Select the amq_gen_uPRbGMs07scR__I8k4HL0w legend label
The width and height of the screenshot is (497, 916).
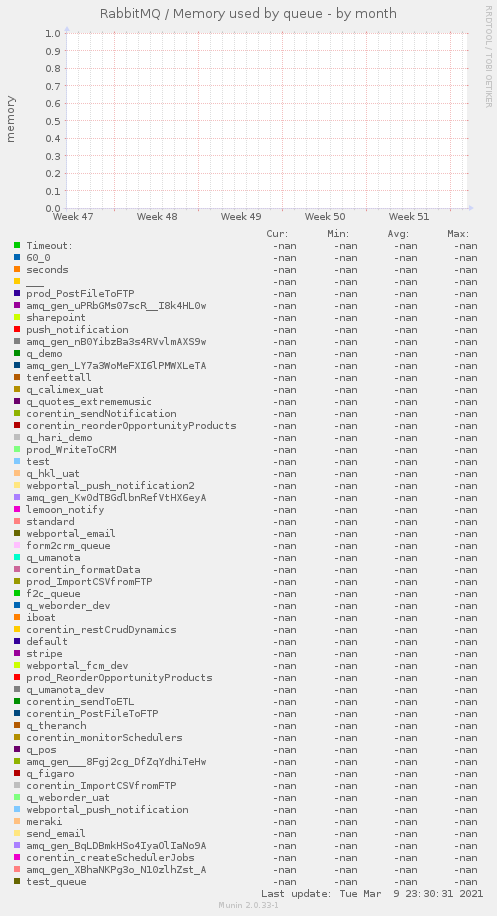click(x=116, y=306)
